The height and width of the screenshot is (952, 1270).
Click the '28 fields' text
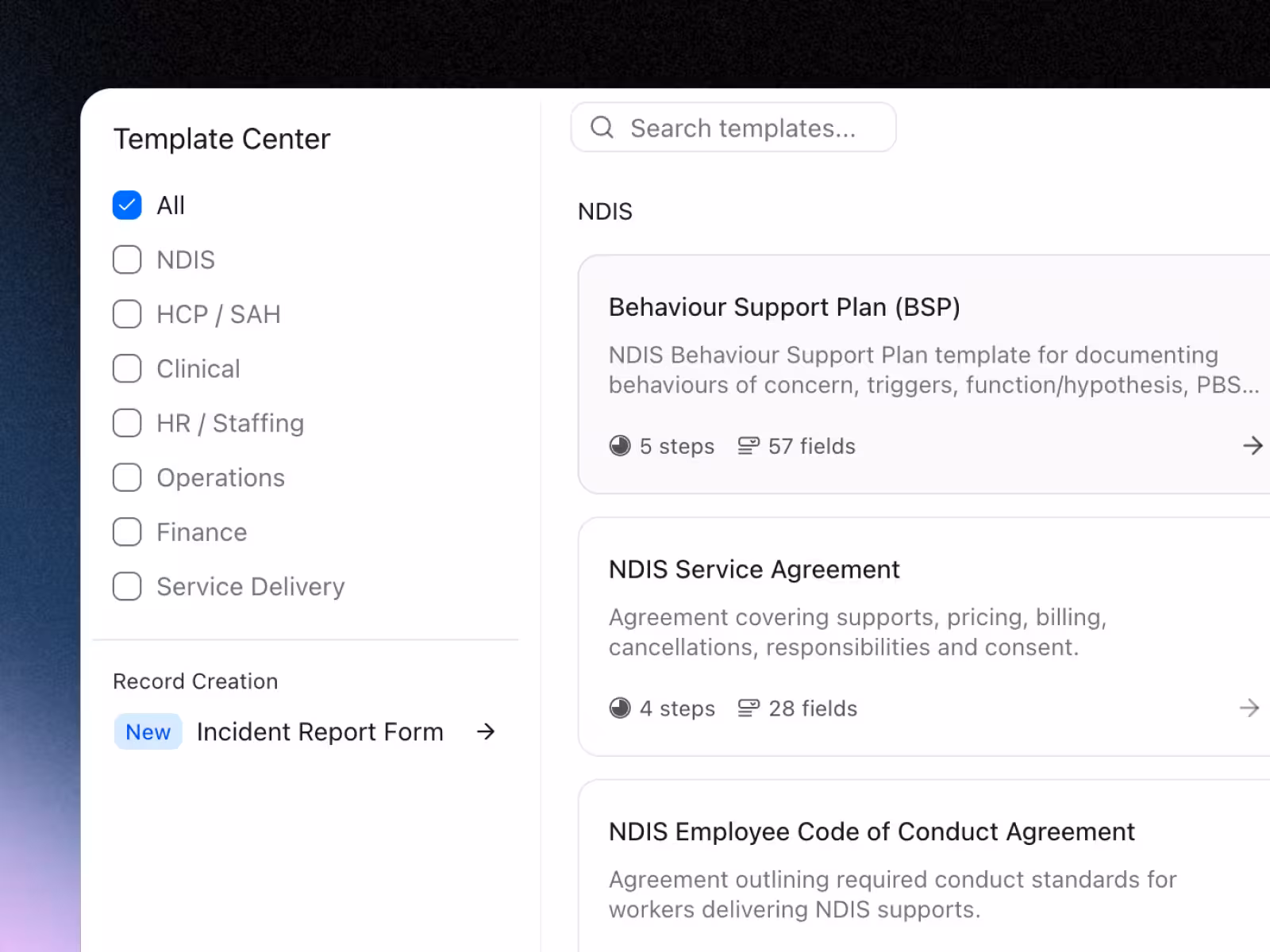(x=813, y=708)
